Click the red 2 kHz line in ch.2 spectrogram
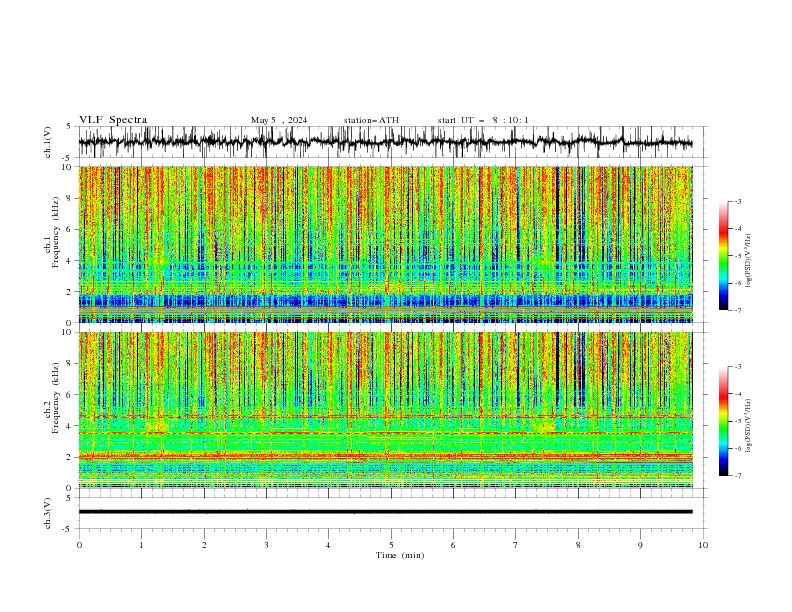 (385, 456)
